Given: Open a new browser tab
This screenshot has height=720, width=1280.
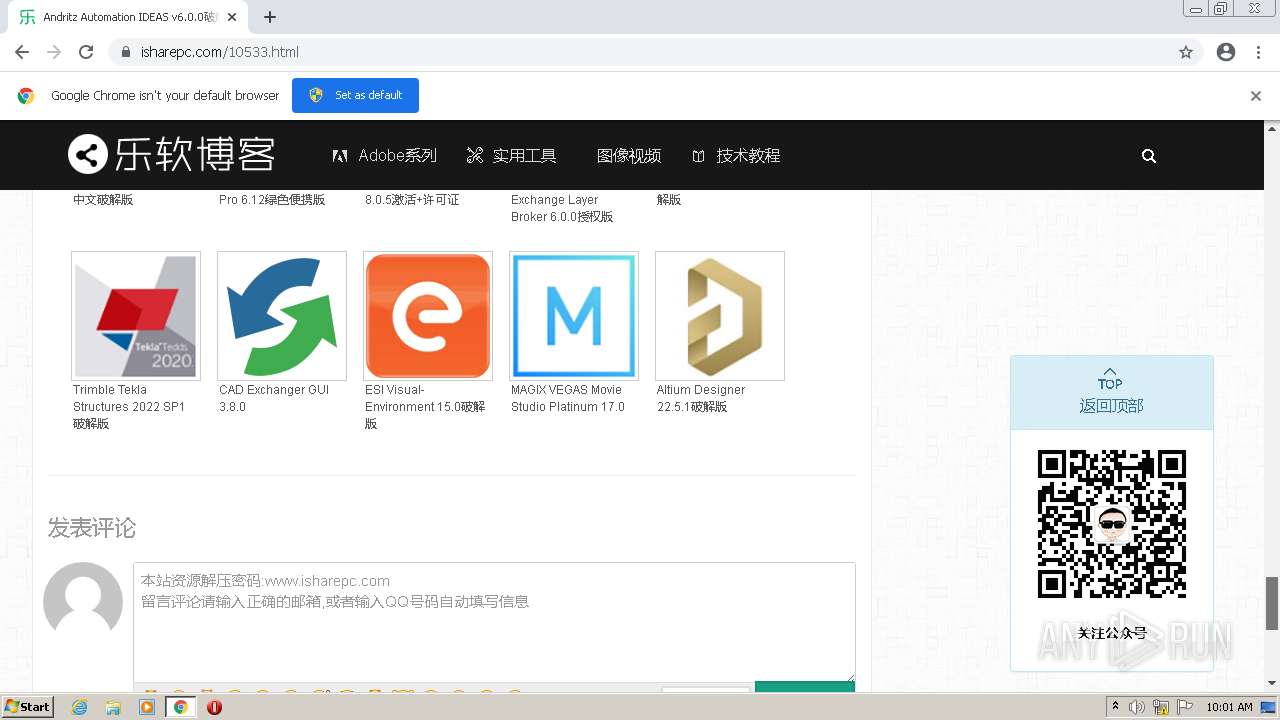Looking at the screenshot, I should point(270,17).
